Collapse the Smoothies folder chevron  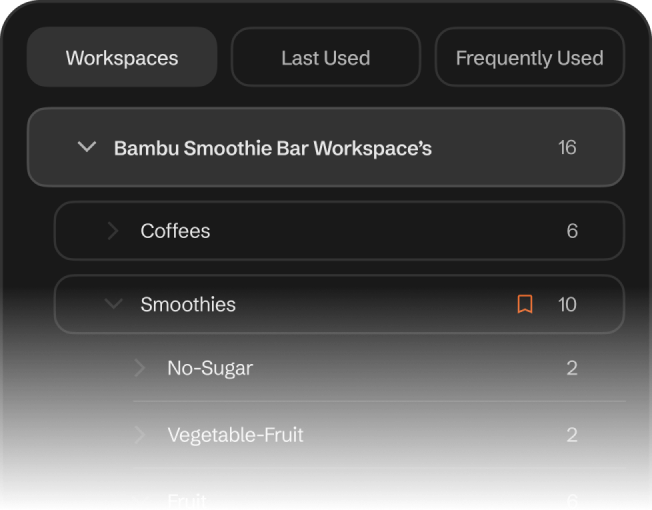(x=113, y=304)
